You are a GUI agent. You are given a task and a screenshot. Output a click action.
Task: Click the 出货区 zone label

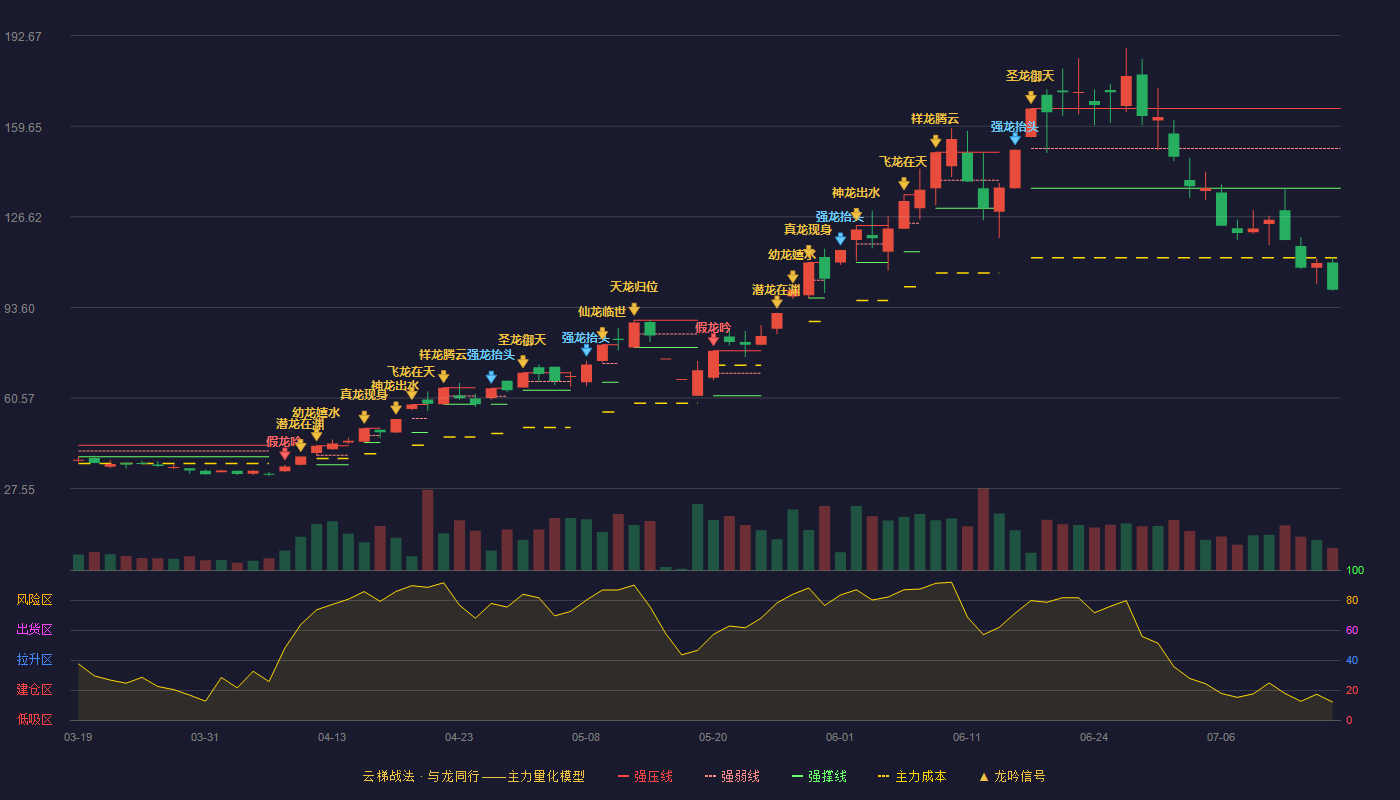coord(34,630)
